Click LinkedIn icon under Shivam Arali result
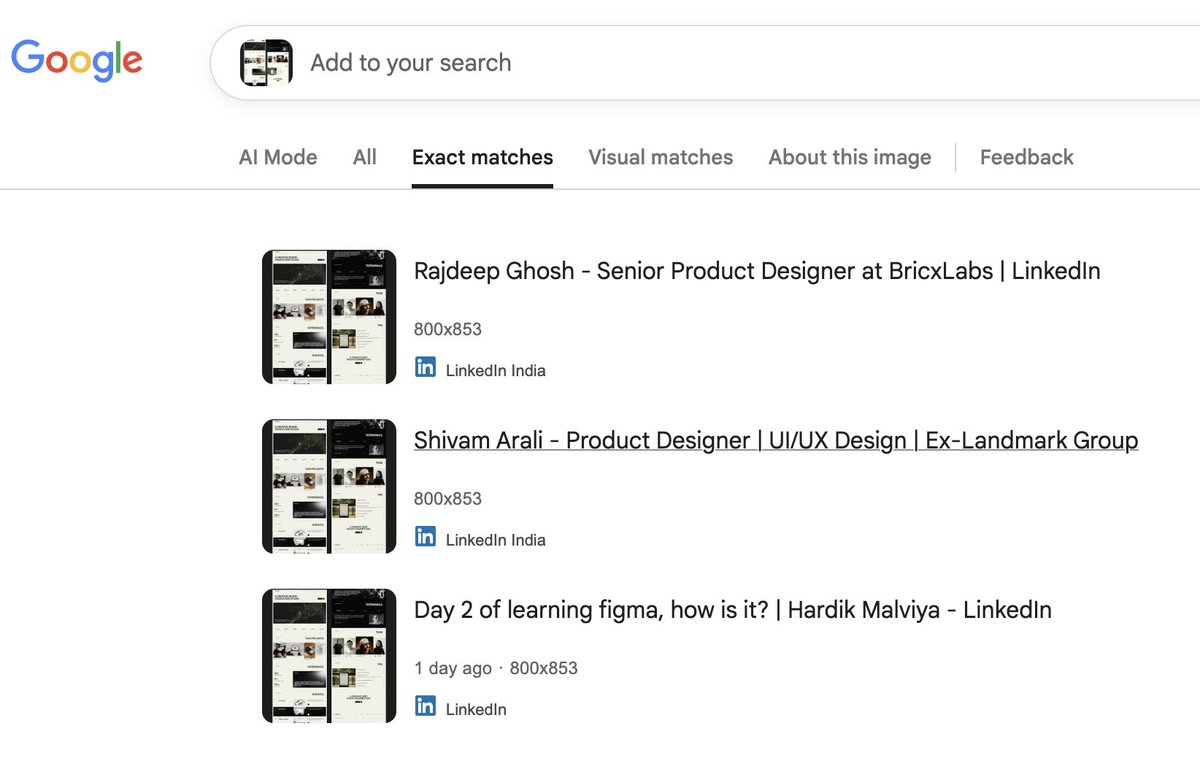Image resolution: width=1200 pixels, height=764 pixels. coord(425,536)
